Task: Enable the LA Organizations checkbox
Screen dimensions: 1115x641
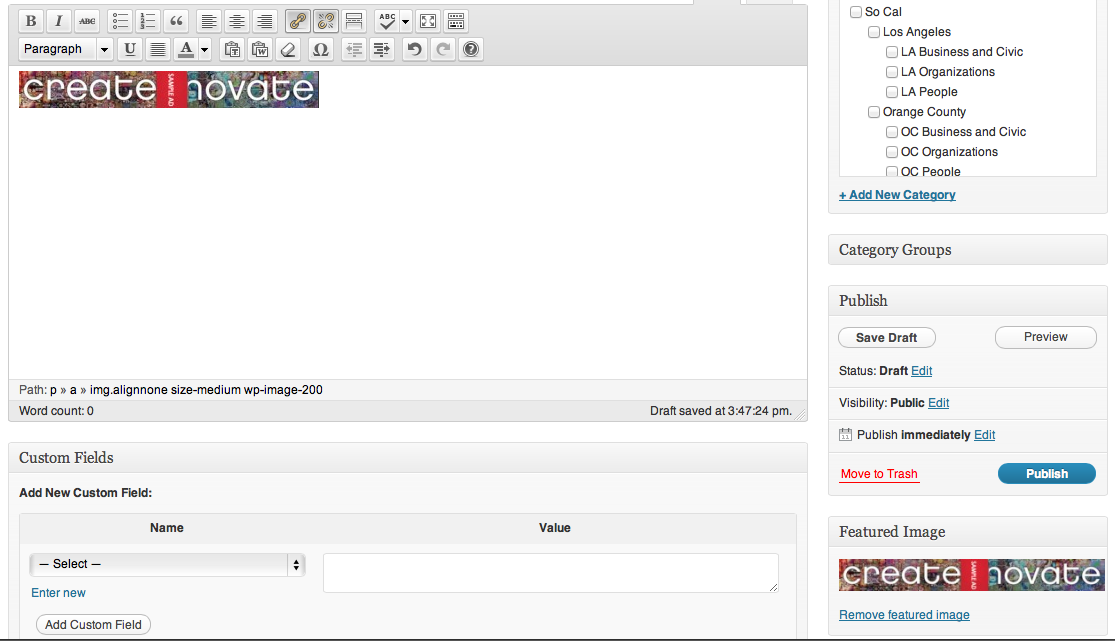Action: [x=892, y=72]
